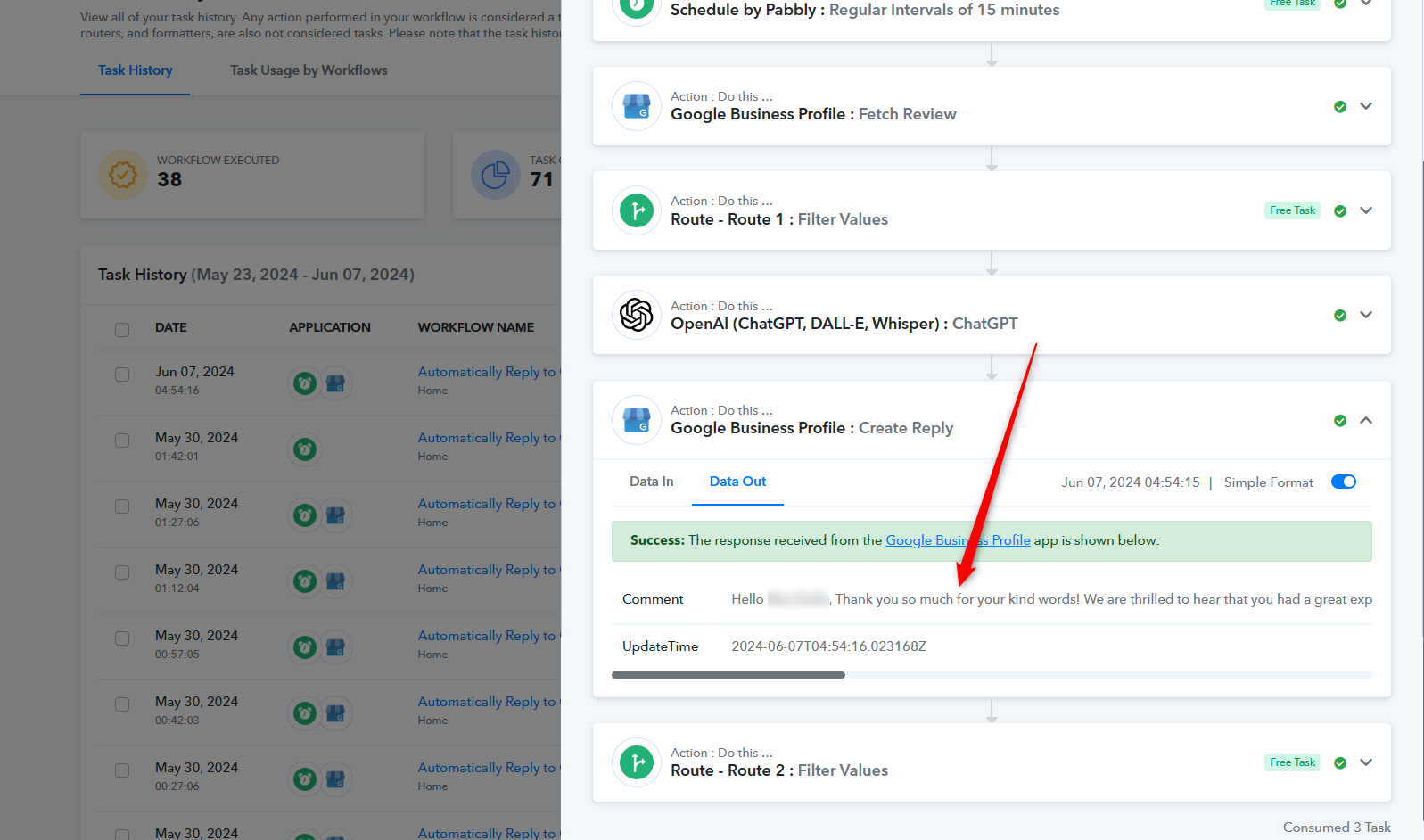This screenshot has height=840, width=1424.
Task: Select the May 30, 2024 01:12:04 row checkbox
Action: pos(122,572)
